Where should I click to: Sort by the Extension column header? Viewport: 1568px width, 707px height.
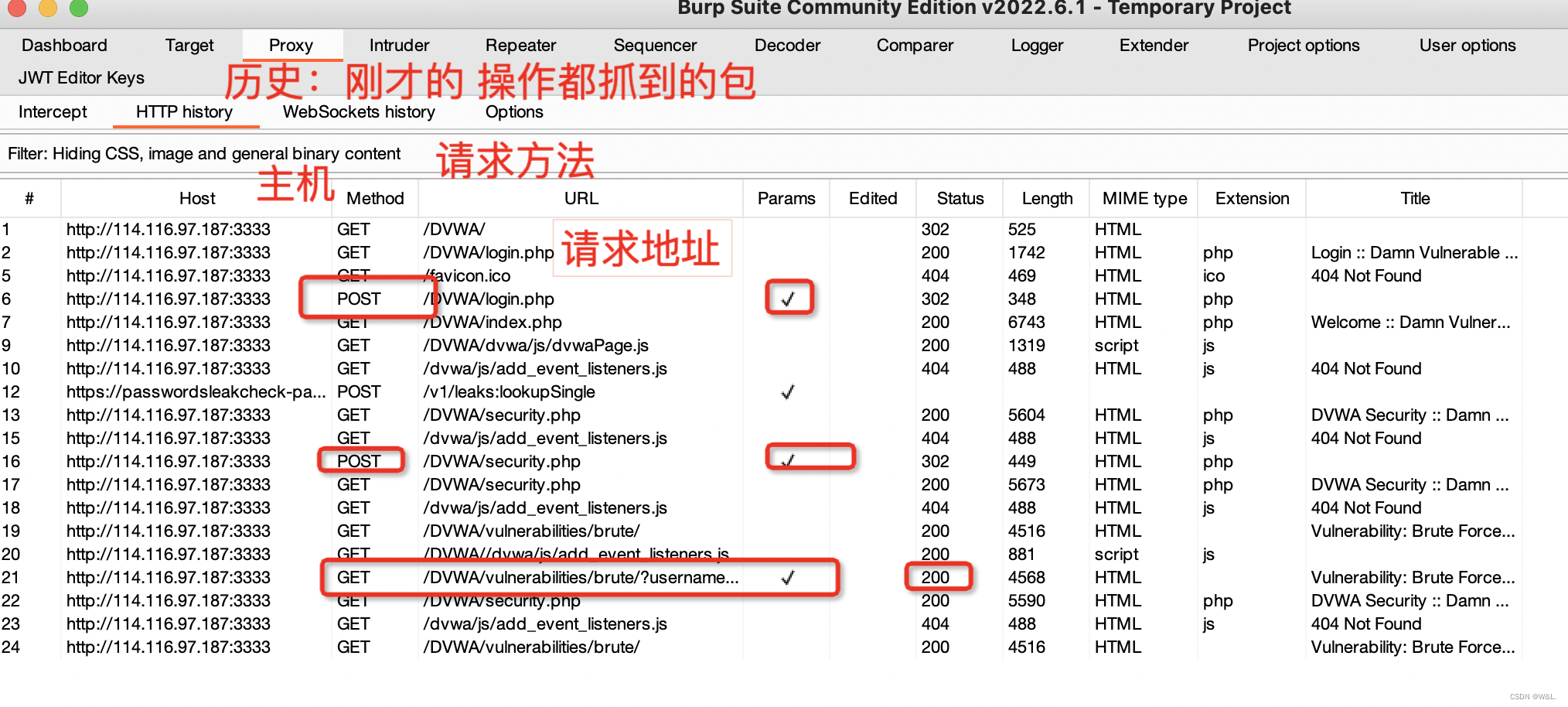click(x=1252, y=199)
